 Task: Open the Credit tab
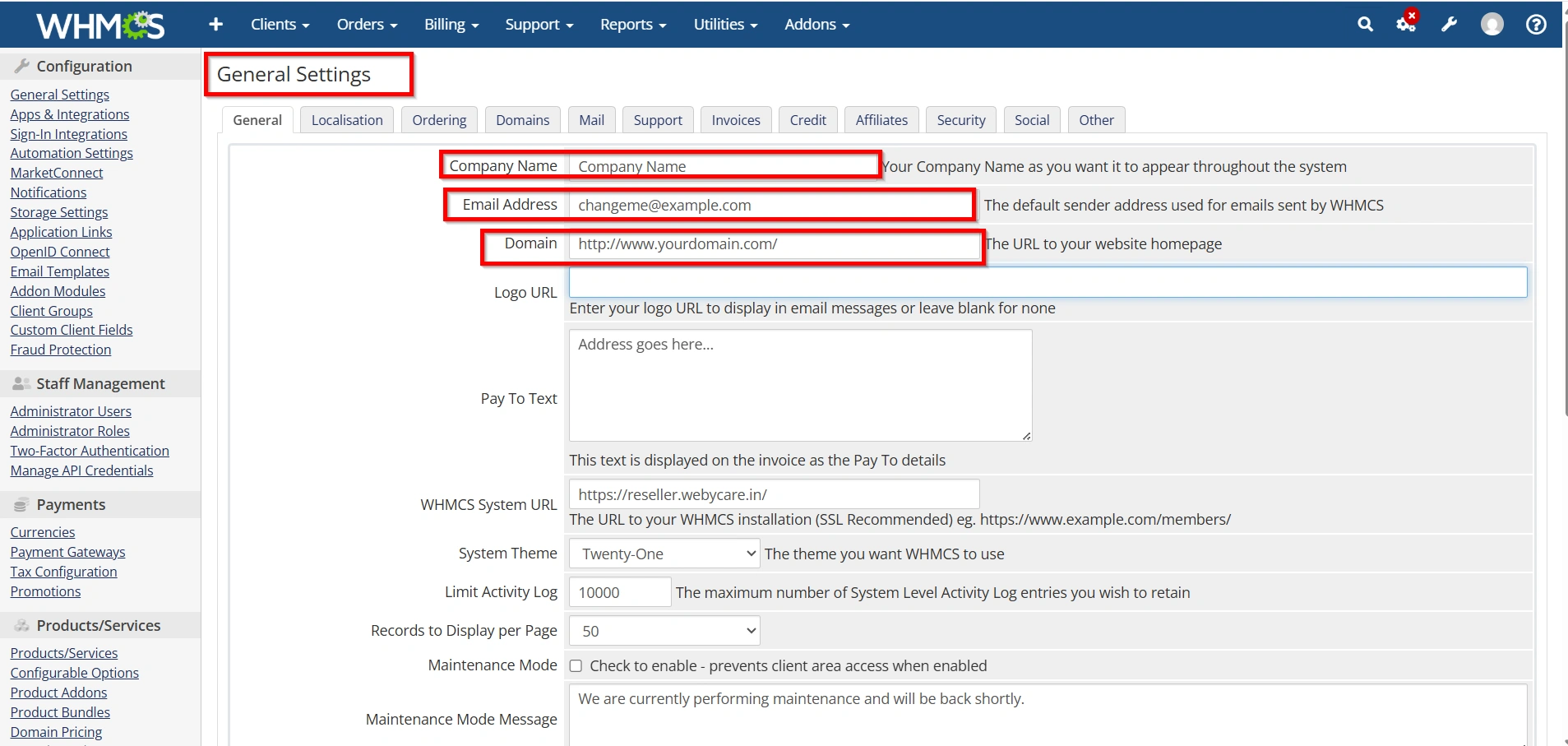click(x=808, y=120)
